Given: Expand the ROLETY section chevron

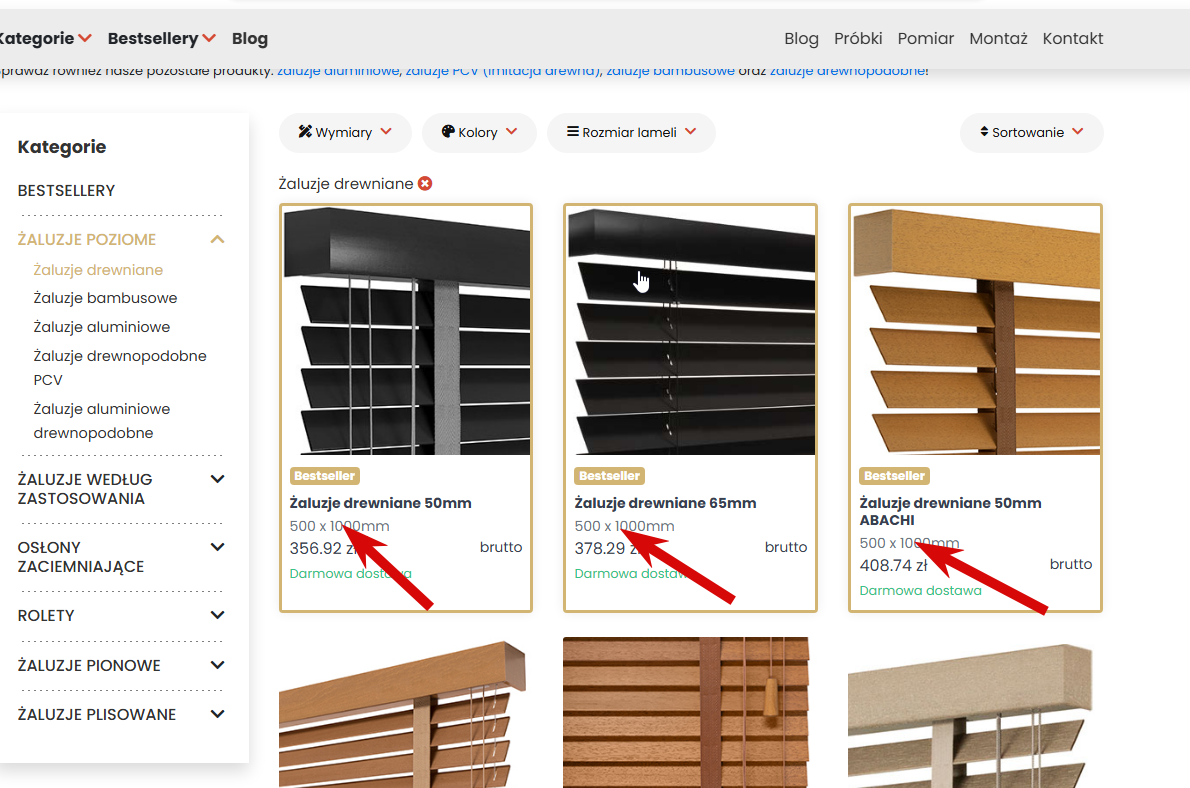Looking at the screenshot, I should [x=218, y=615].
